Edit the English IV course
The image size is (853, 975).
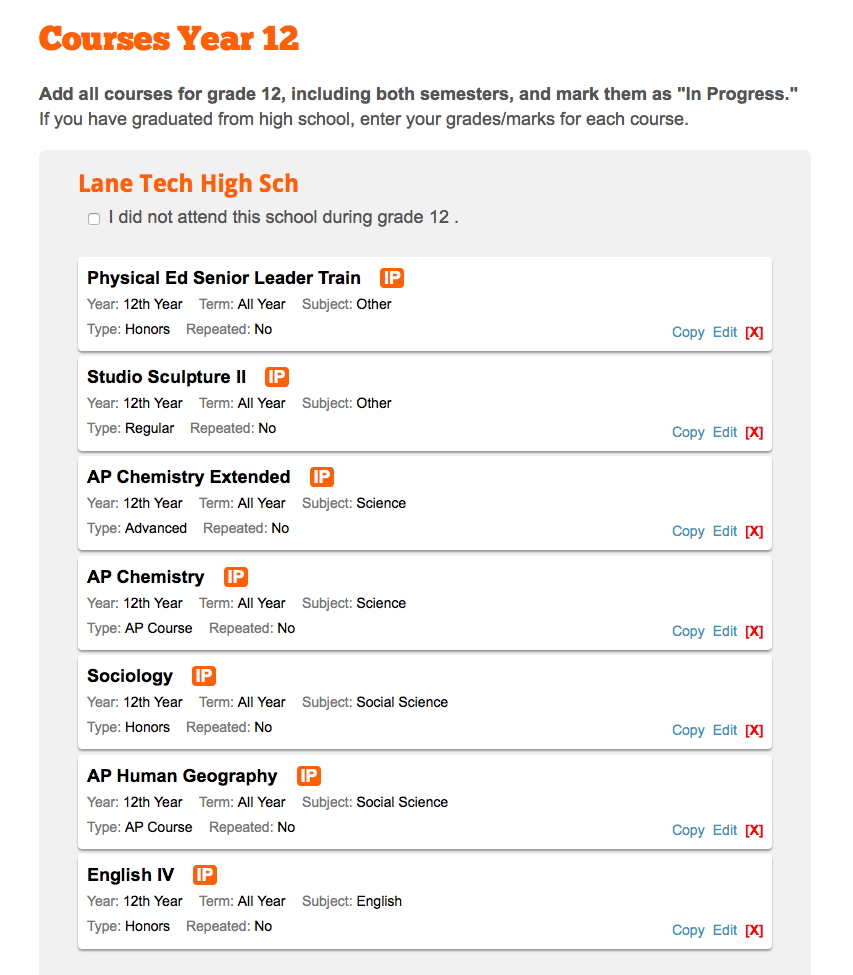tap(725, 930)
